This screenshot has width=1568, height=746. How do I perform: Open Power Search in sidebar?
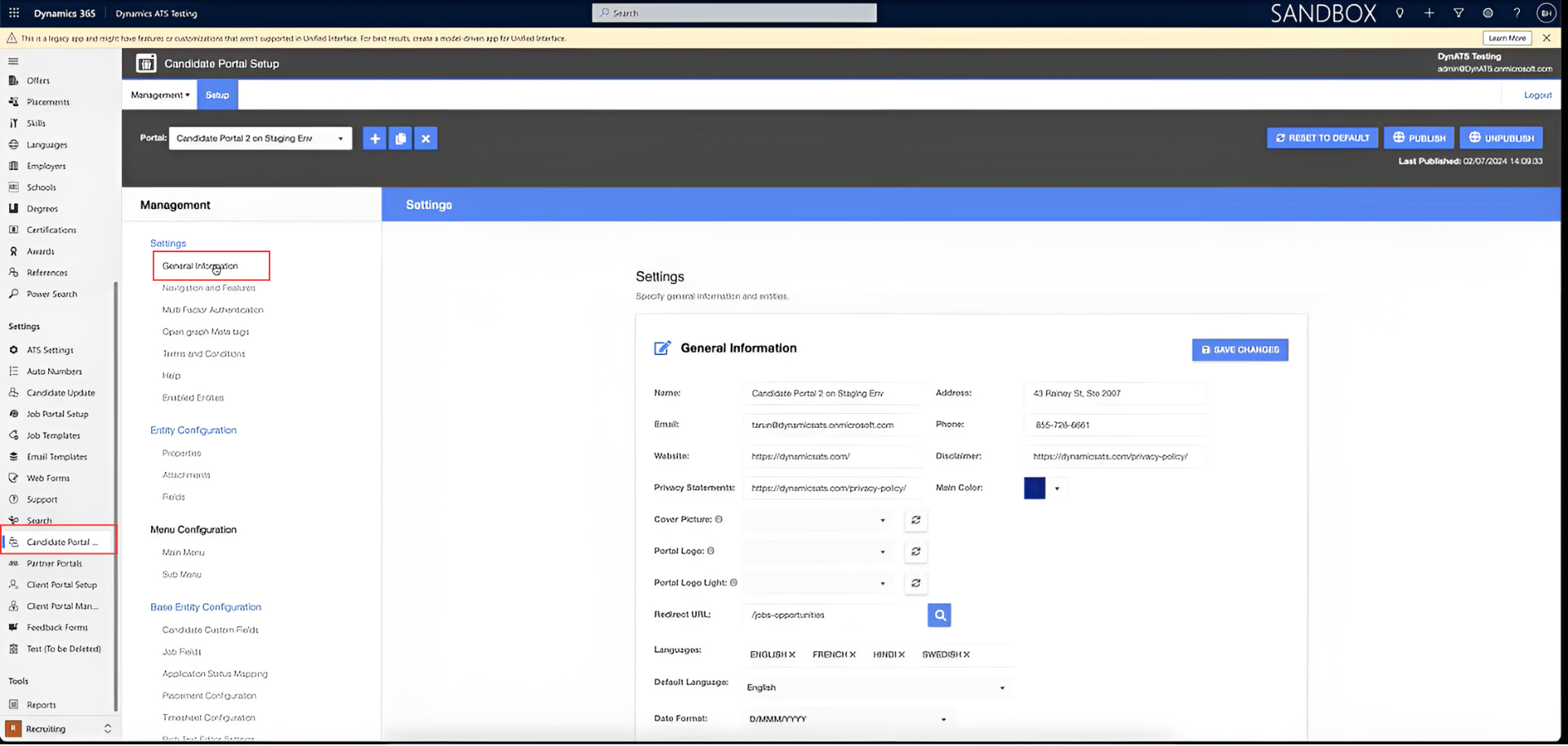point(51,295)
